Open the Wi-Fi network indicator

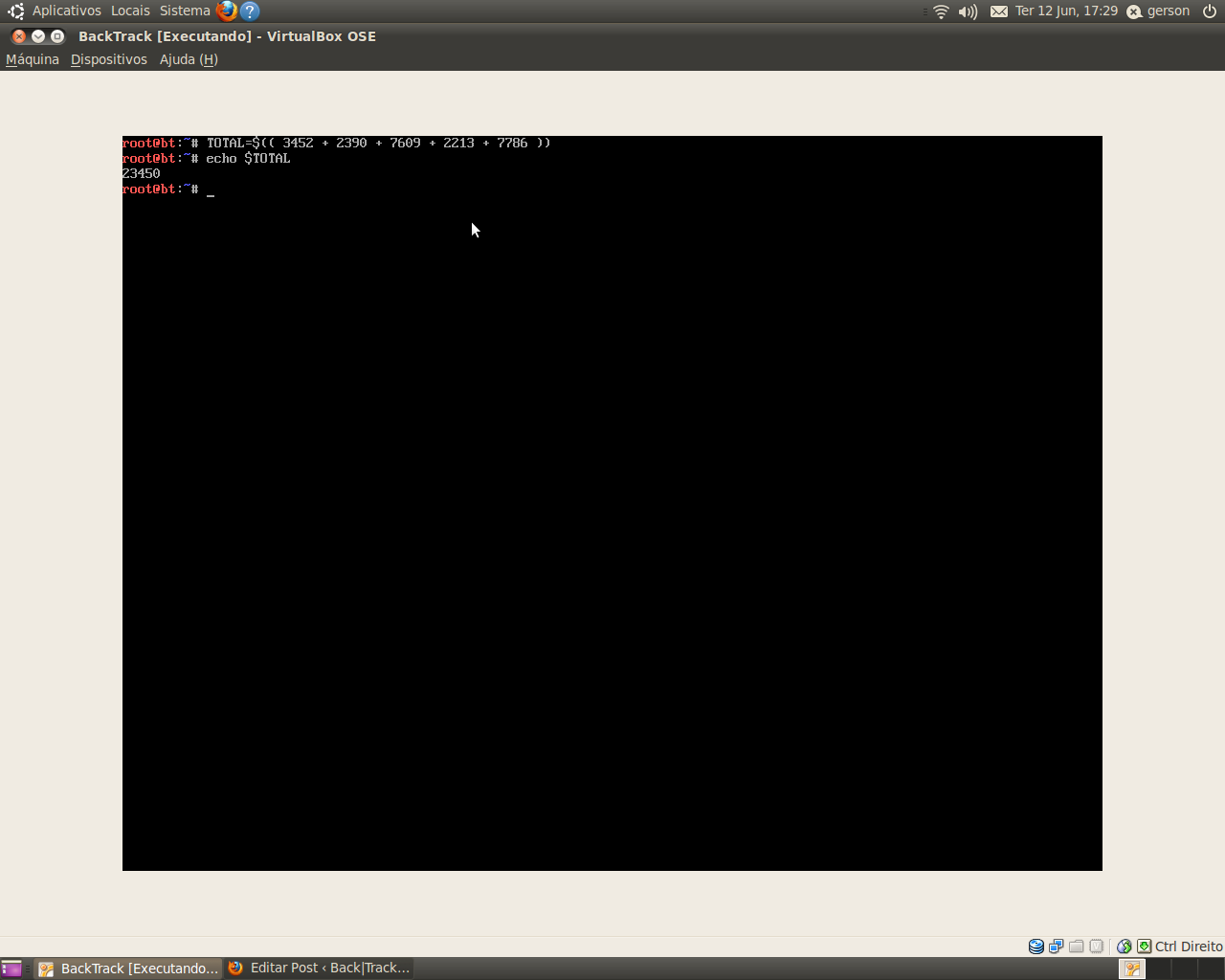tap(941, 11)
